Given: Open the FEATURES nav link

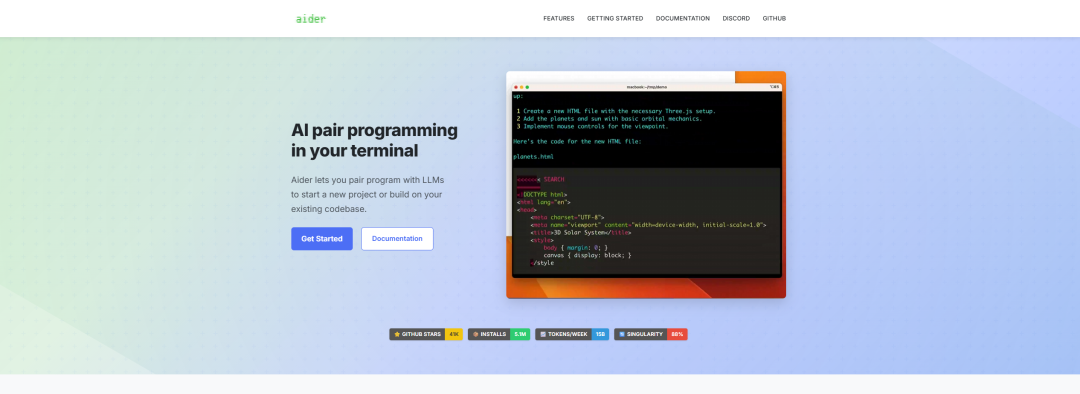Looking at the screenshot, I should tap(559, 19).
